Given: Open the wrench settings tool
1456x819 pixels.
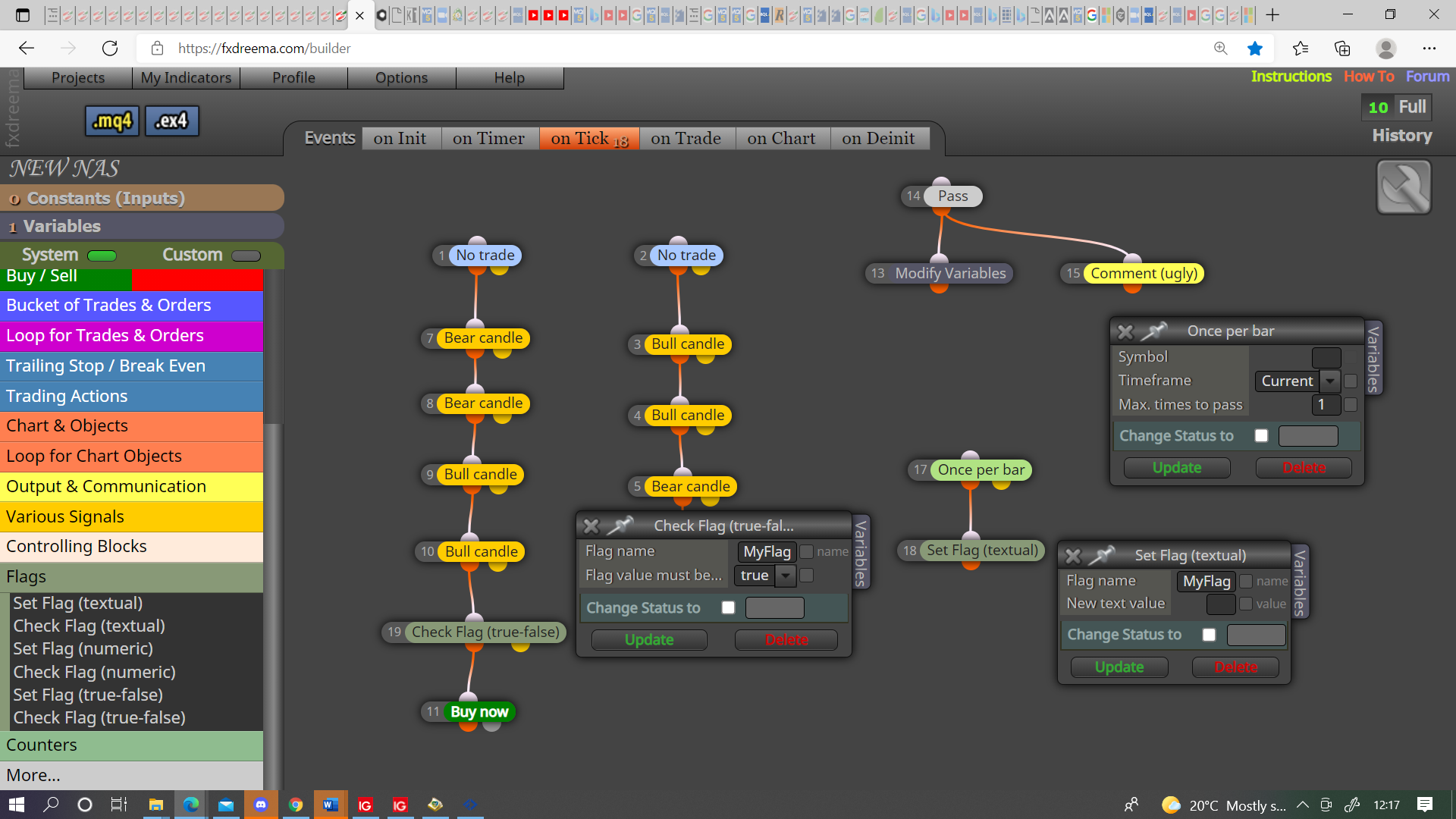Looking at the screenshot, I should pos(1404,187).
